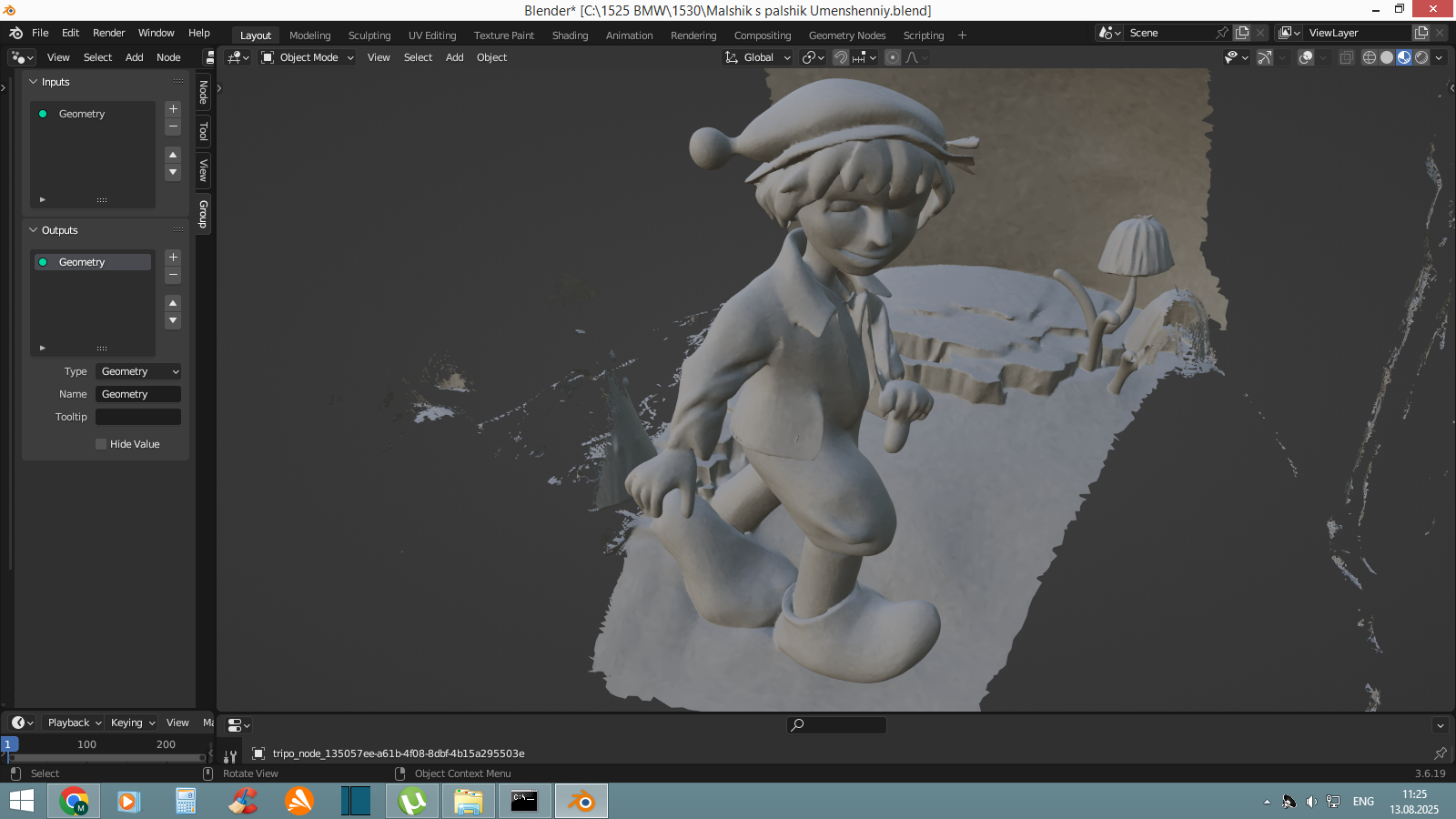Toggle snapping magnet in viewport header
Screen dimensions: 1456x819
point(841,57)
